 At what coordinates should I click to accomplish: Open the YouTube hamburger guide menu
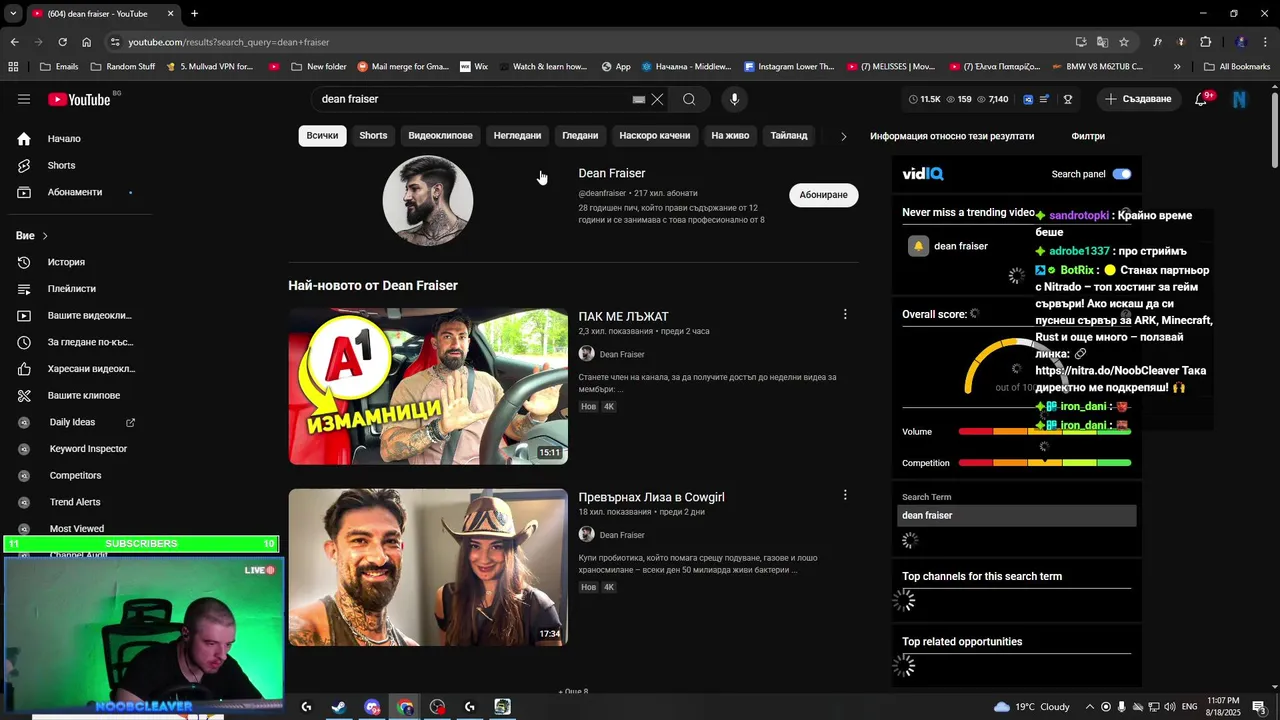click(24, 99)
